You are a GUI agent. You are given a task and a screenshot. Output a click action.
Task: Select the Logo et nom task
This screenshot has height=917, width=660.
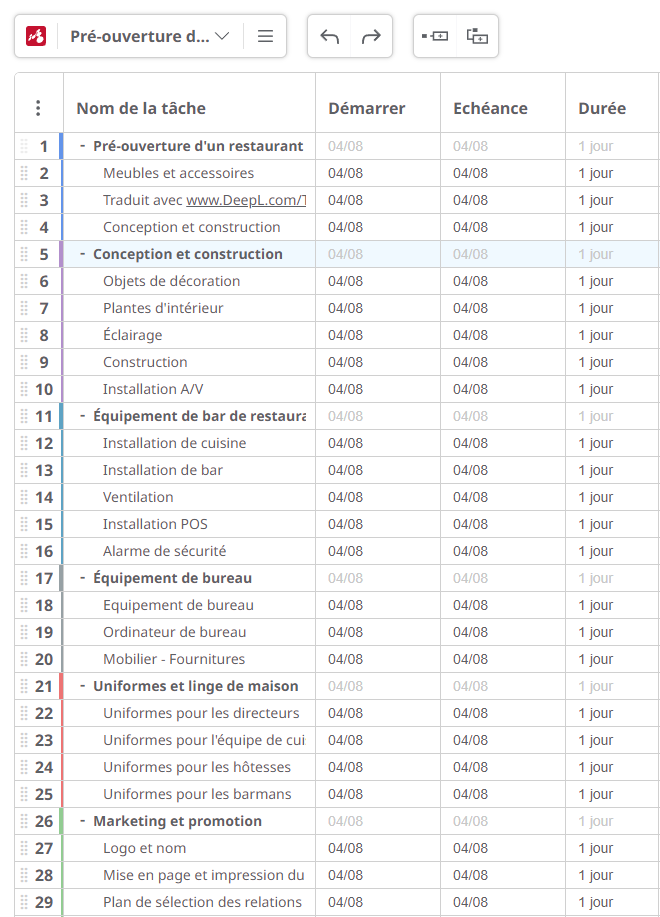click(144, 849)
